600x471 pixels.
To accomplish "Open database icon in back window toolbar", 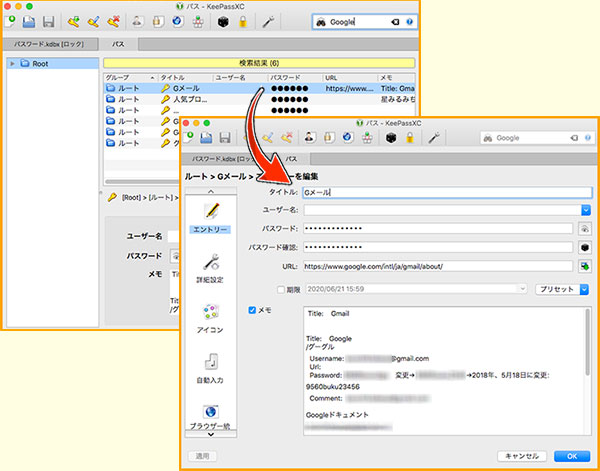I will click(29, 22).
